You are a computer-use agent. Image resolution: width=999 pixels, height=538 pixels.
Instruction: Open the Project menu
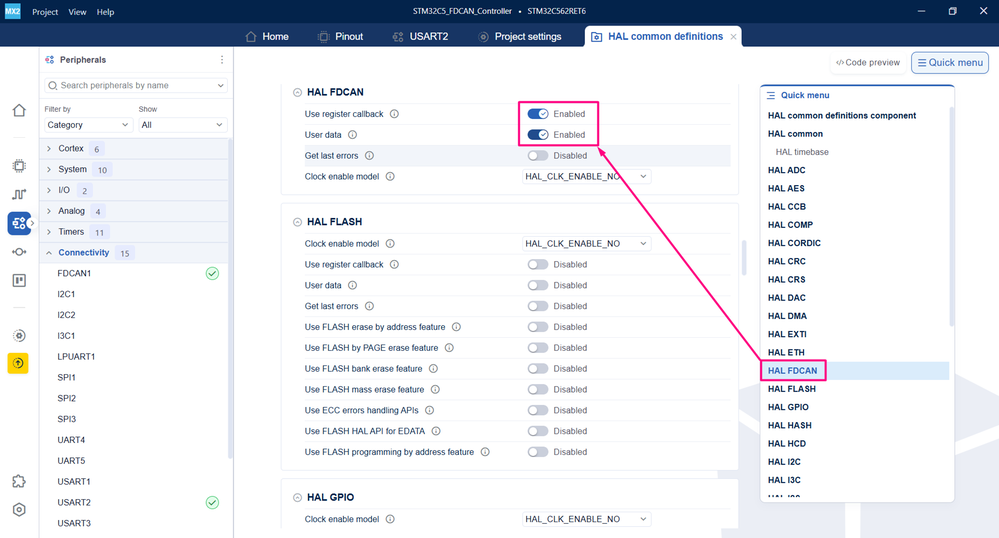coord(45,11)
